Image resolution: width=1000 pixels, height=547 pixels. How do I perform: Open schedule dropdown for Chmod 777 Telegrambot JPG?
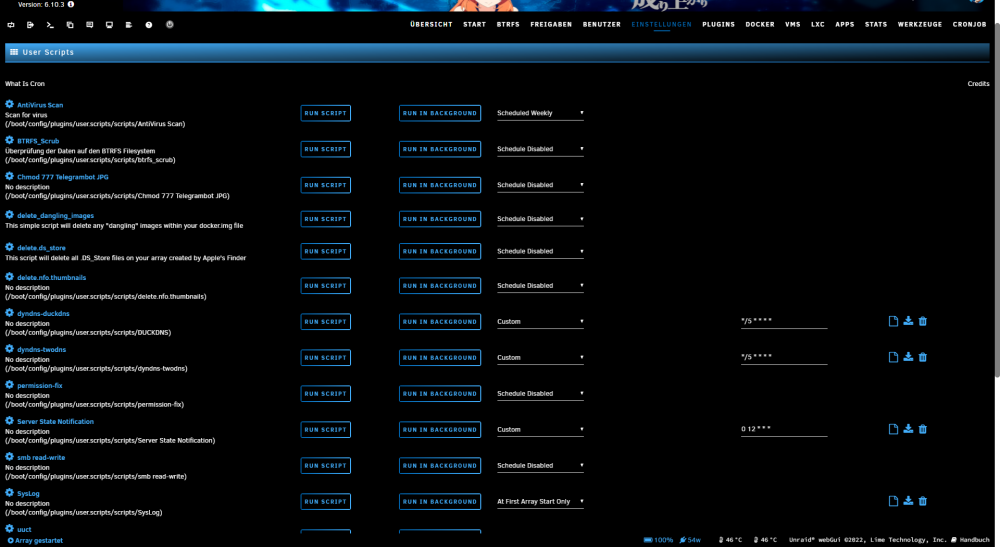click(x=540, y=185)
